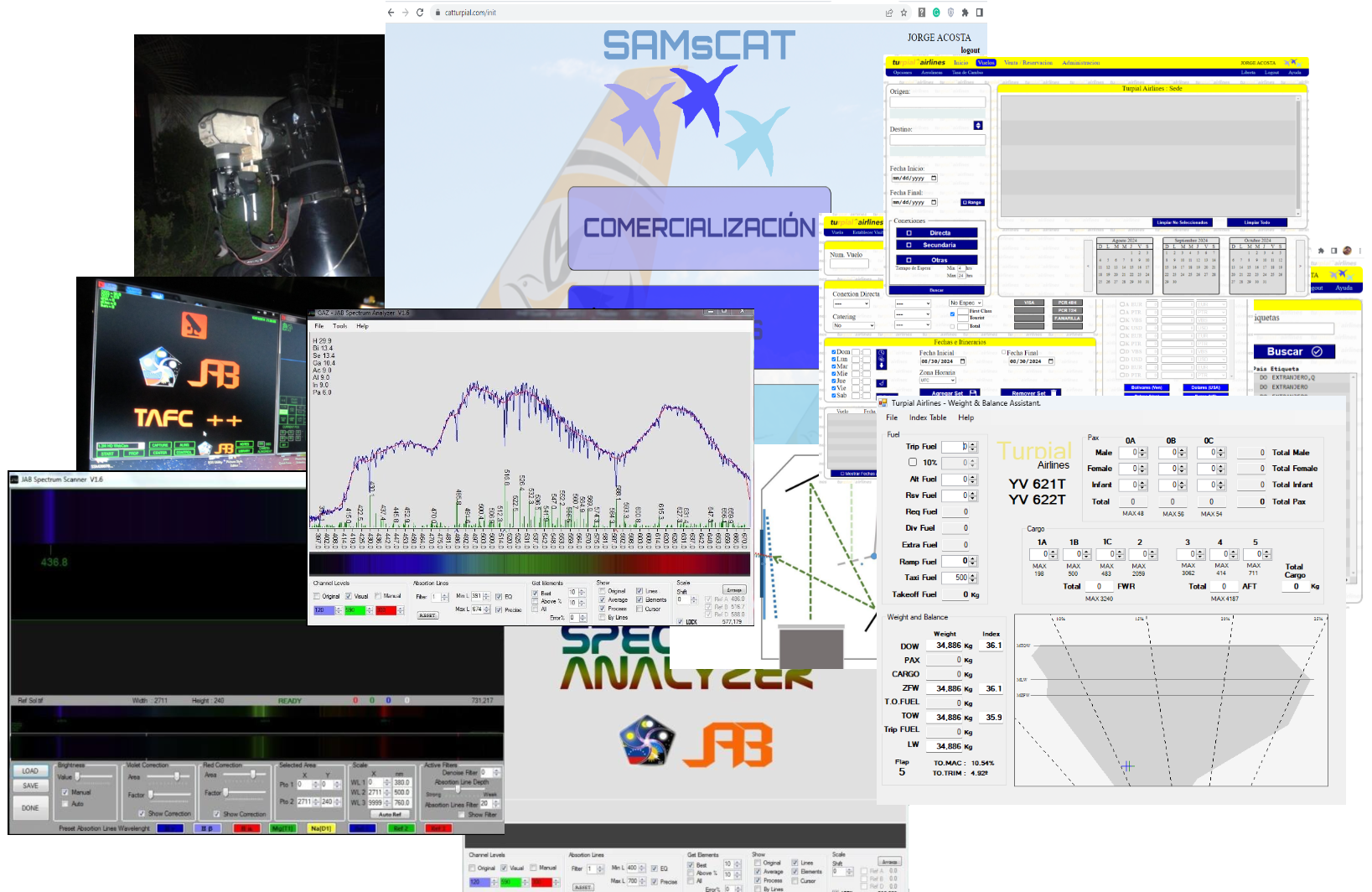
Task: Click the Arrange icon in the Scale panel
Action: 733,589
